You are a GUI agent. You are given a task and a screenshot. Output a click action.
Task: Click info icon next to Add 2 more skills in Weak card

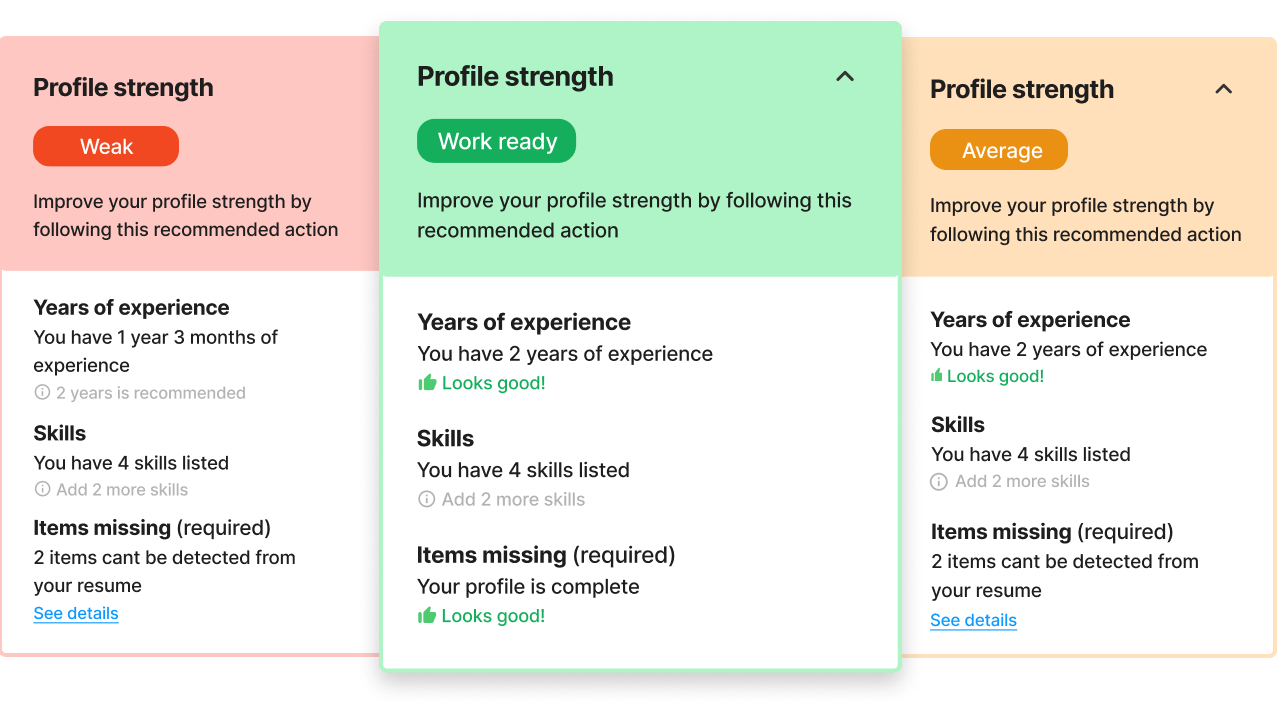[x=42, y=489]
